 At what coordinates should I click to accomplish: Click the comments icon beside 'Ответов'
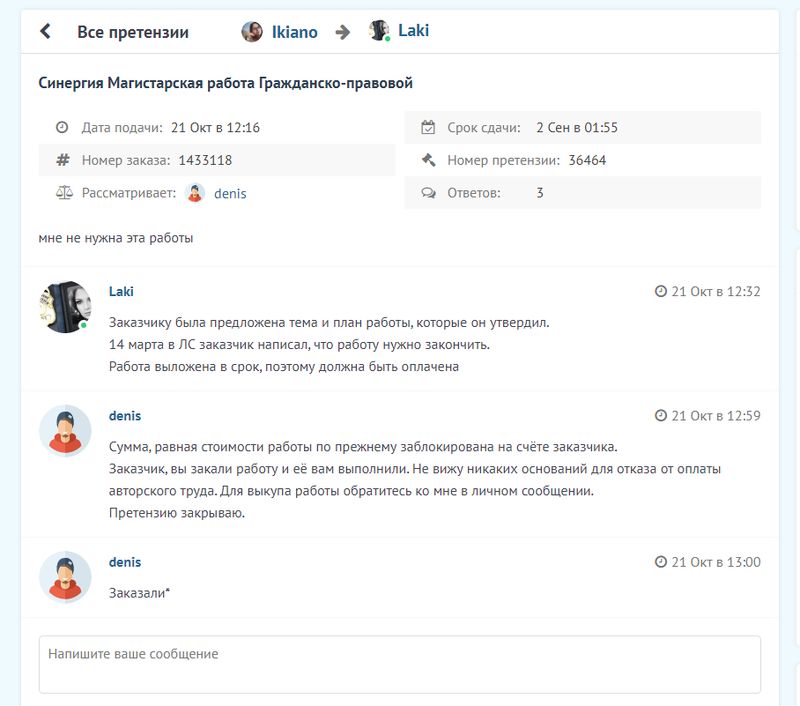(428, 193)
